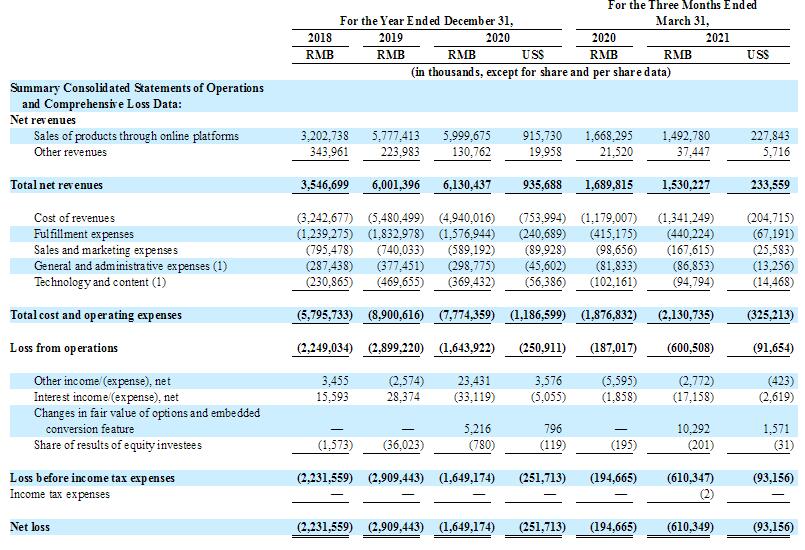Select 'Total cost and operating expenses' label
This screenshot has height=550, width=805.
click(96, 315)
